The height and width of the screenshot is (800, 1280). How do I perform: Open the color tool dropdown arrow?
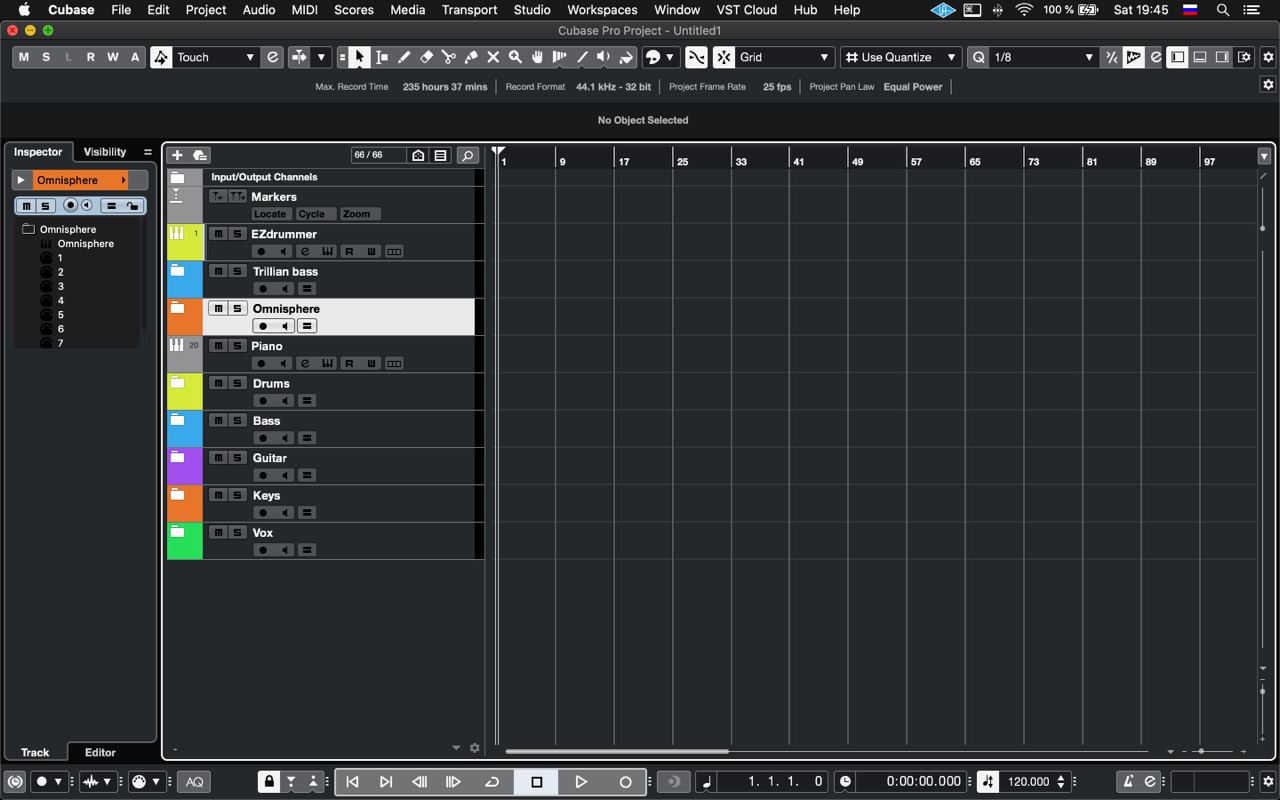click(670, 57)
